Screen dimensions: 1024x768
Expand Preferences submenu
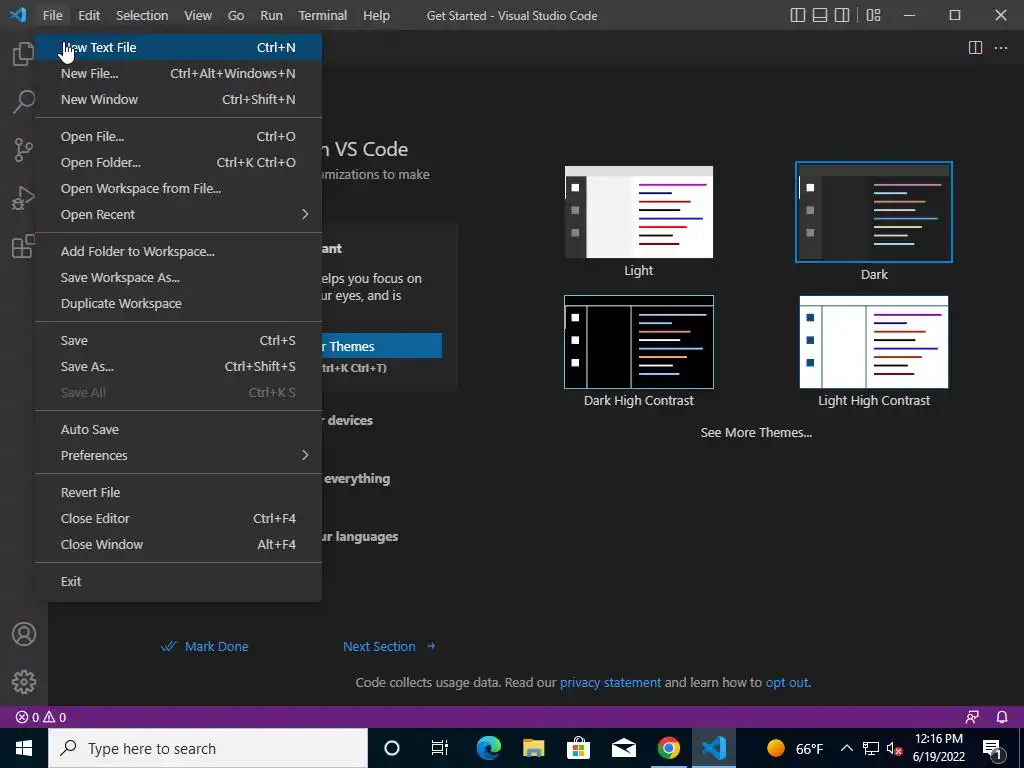point(178,455)
